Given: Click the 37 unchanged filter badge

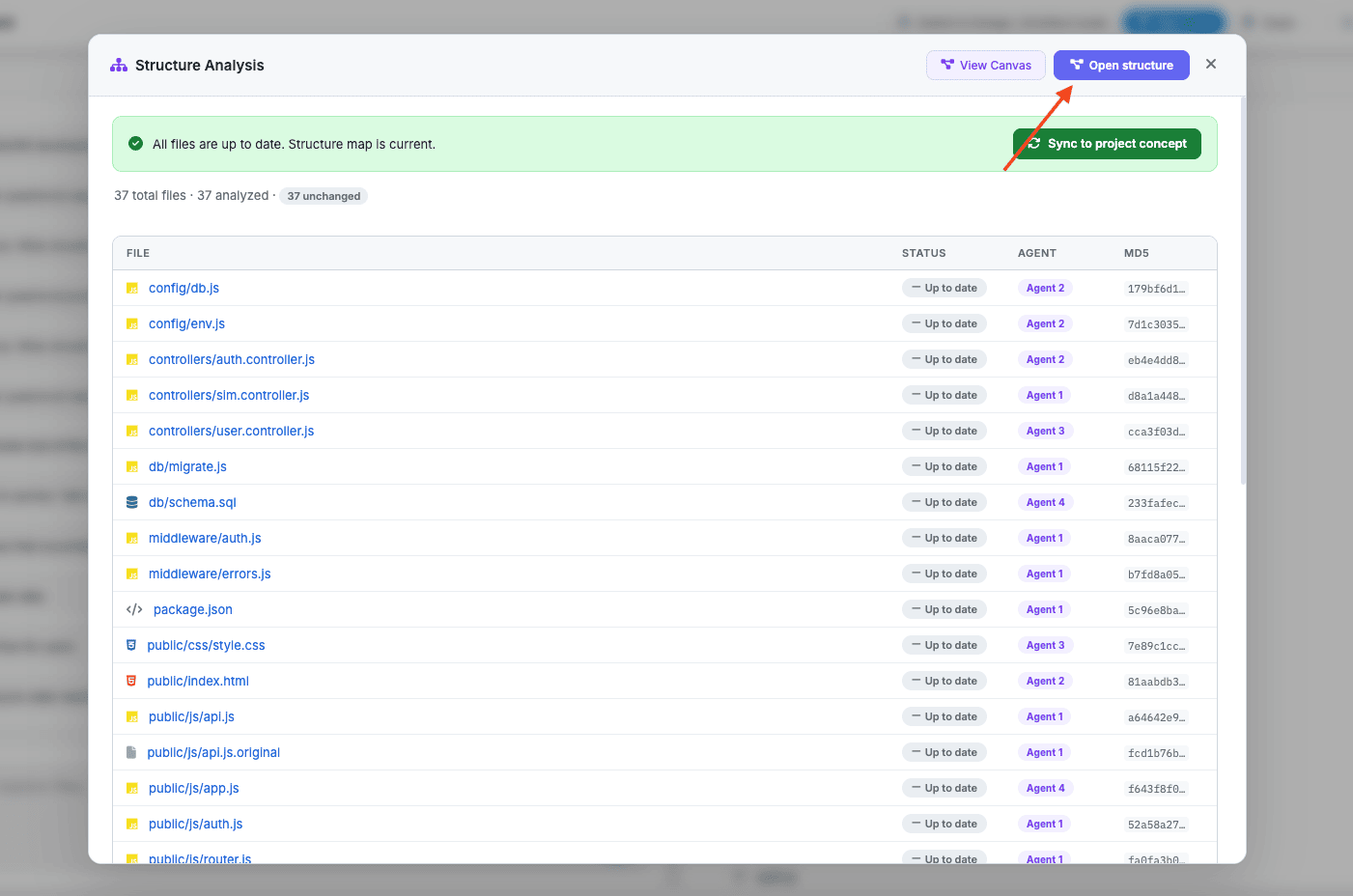Looking at the screenshot, I should 324,196.
